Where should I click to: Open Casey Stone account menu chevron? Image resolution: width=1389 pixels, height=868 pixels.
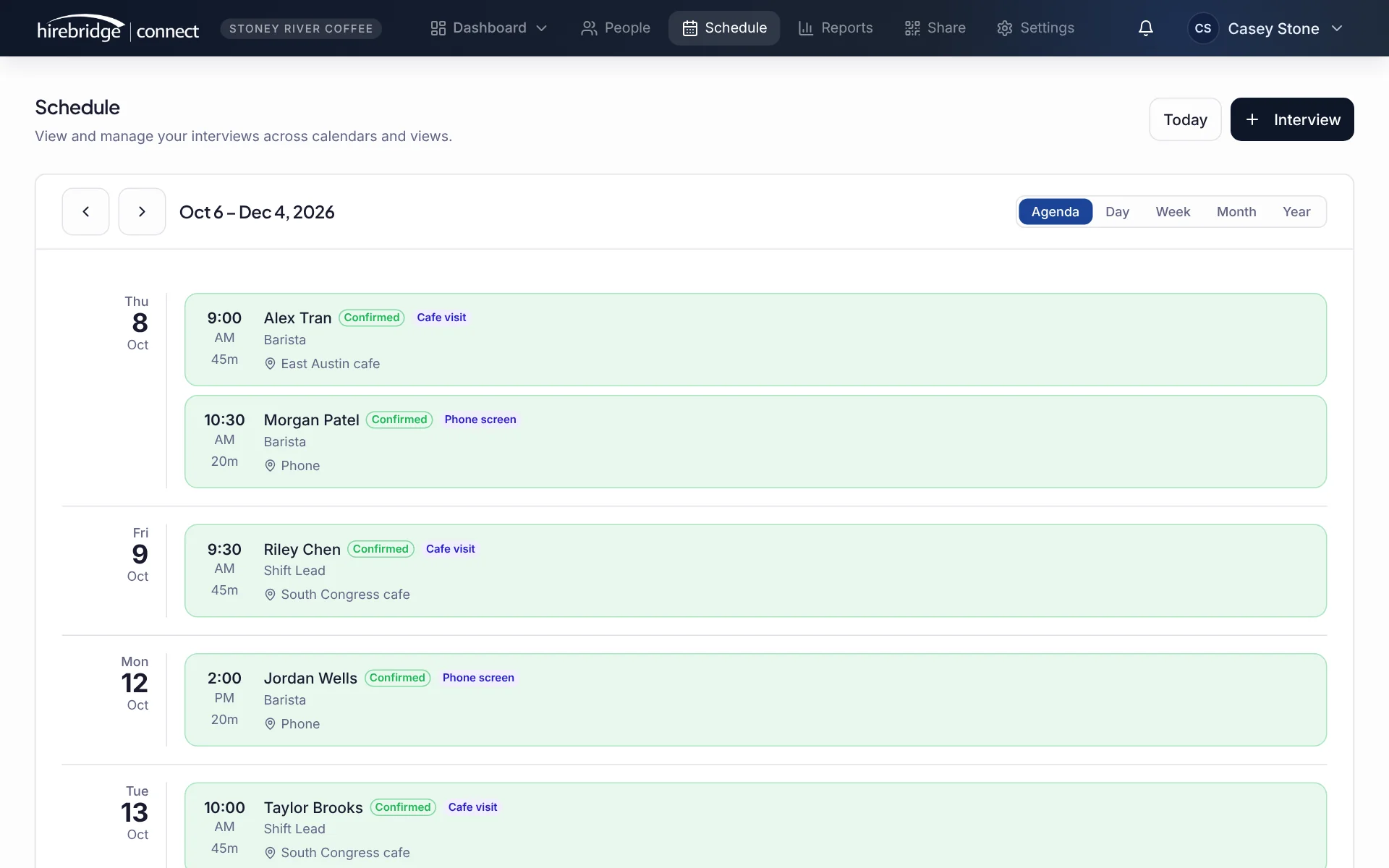[1337, 28]
